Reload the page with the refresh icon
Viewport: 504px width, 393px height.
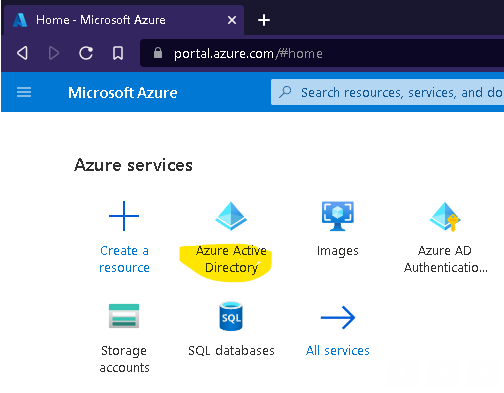[x=86, y=53]
